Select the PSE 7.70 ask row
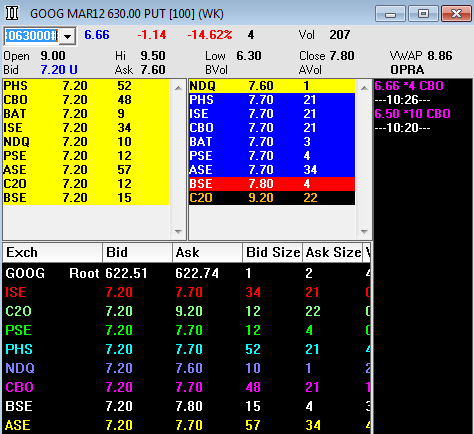The image size is (474, 434). point(272,156)
